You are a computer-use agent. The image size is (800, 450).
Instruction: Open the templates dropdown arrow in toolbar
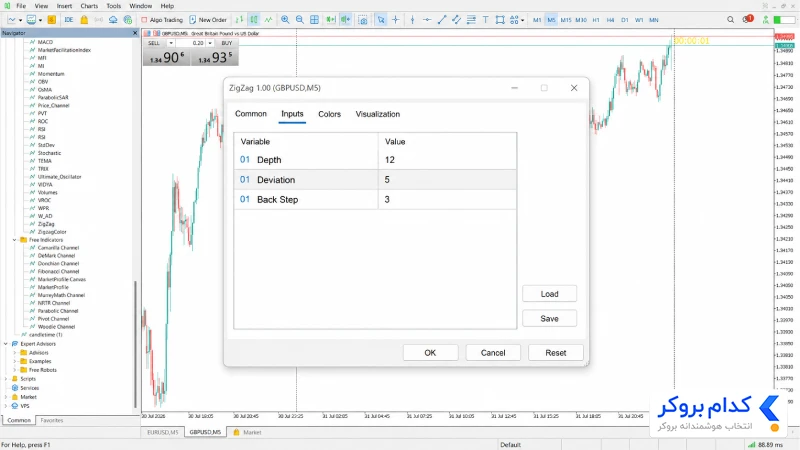coord(40,20)
